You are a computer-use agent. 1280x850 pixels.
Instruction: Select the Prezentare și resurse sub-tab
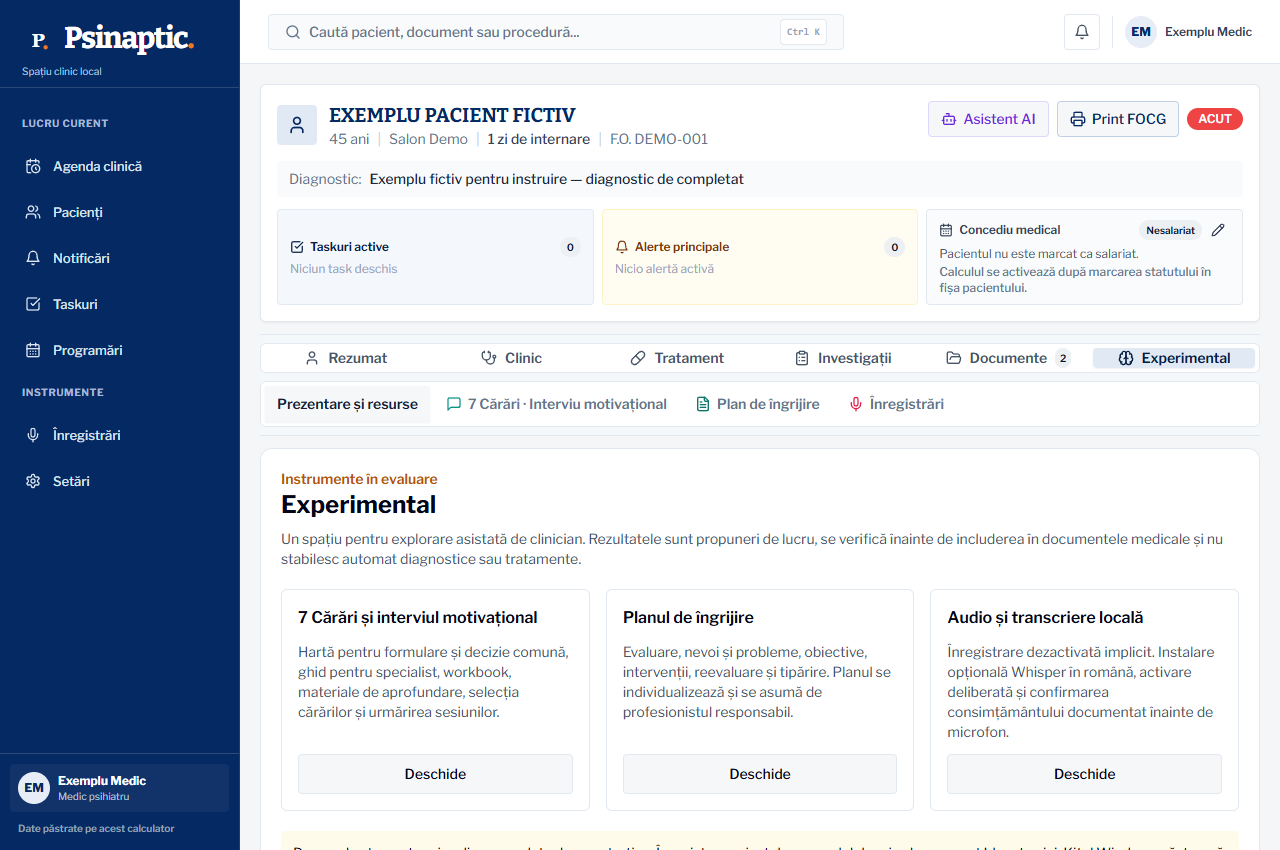pos(348,404)
